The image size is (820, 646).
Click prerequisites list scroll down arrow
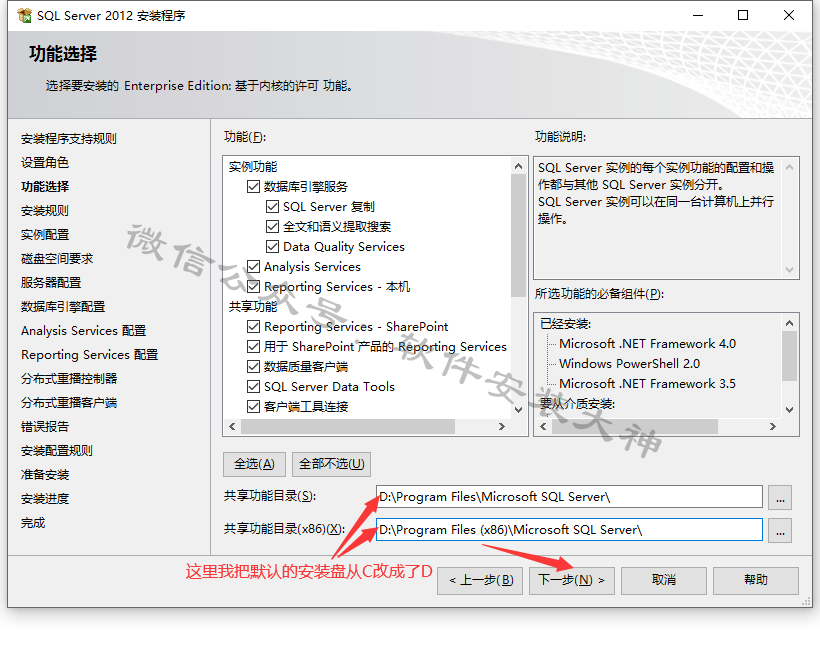click(790, 410)
